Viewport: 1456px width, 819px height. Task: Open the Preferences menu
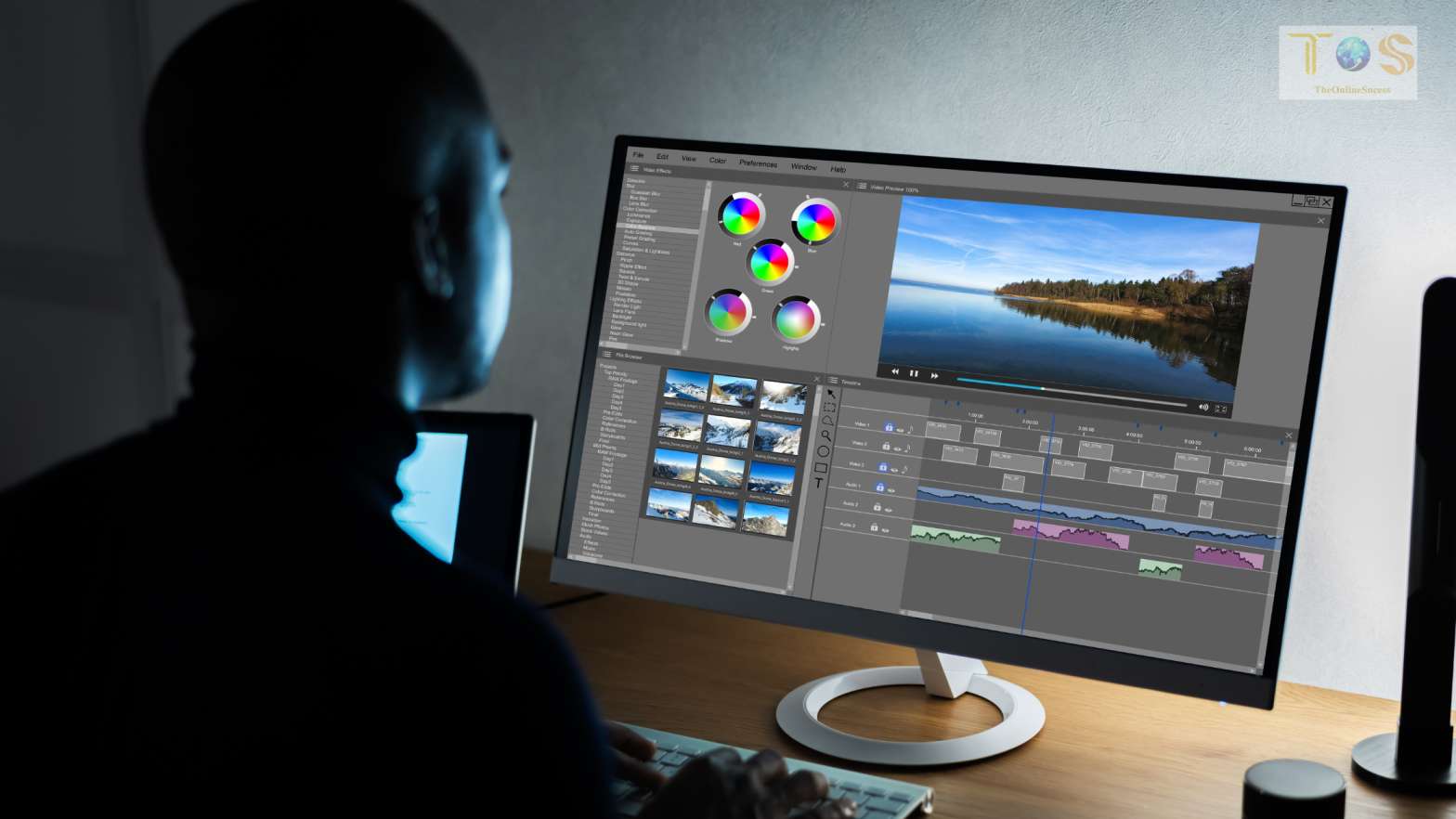coord(758,163)
